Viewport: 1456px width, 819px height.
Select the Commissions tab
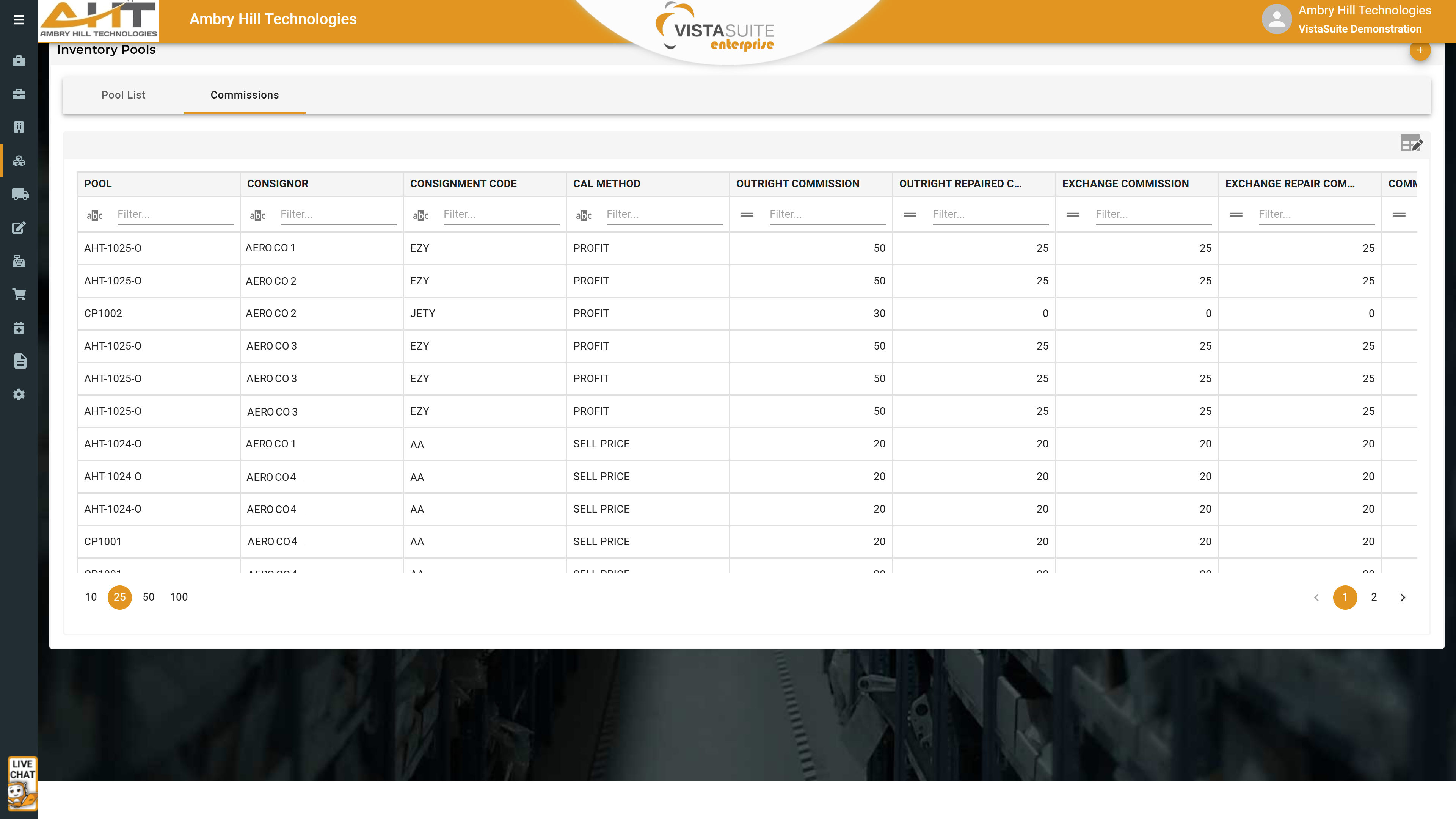click(244, 95)
